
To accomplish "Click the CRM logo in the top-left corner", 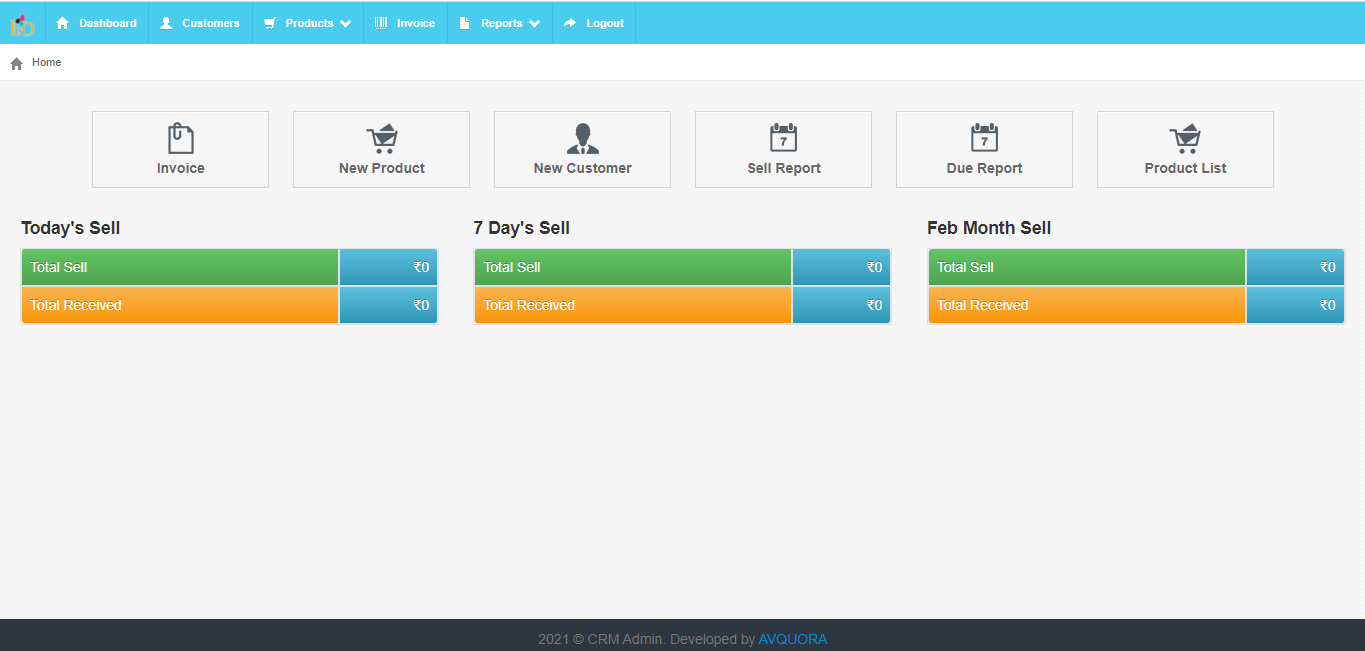I will click(22, 24).
